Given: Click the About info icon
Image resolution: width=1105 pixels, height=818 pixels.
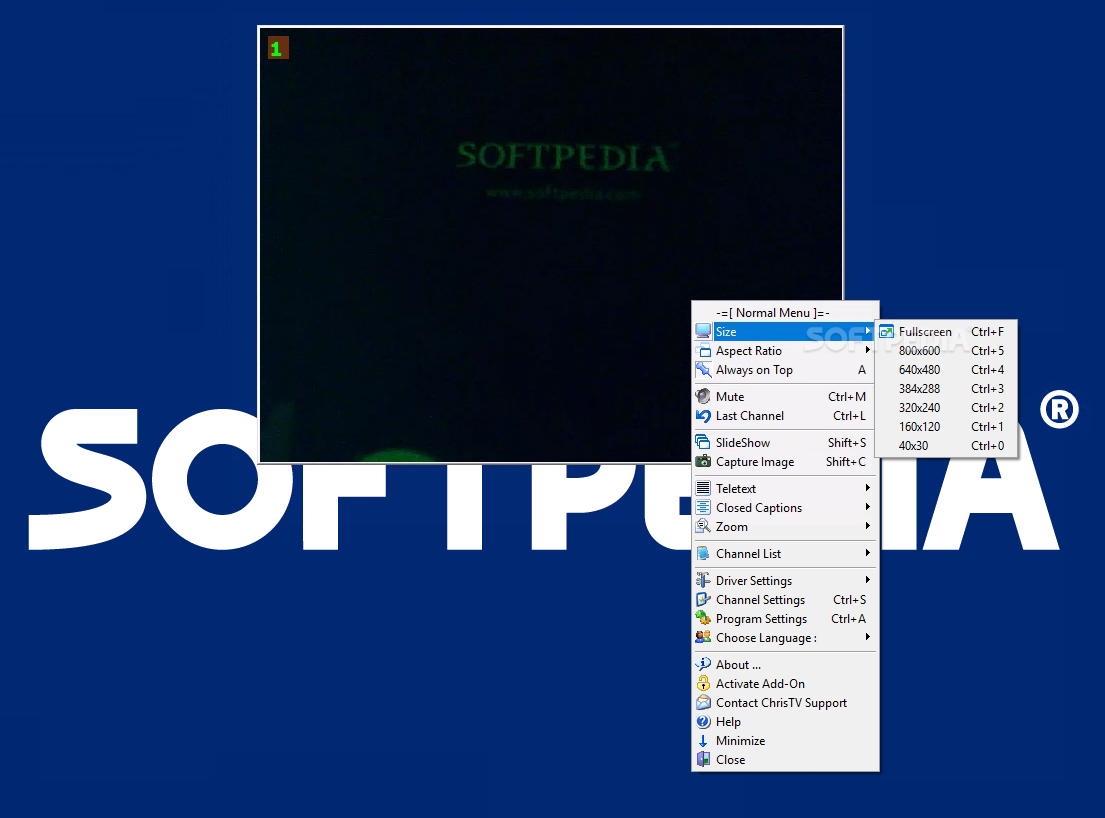Looking at the screenshot, I should 703,664.
